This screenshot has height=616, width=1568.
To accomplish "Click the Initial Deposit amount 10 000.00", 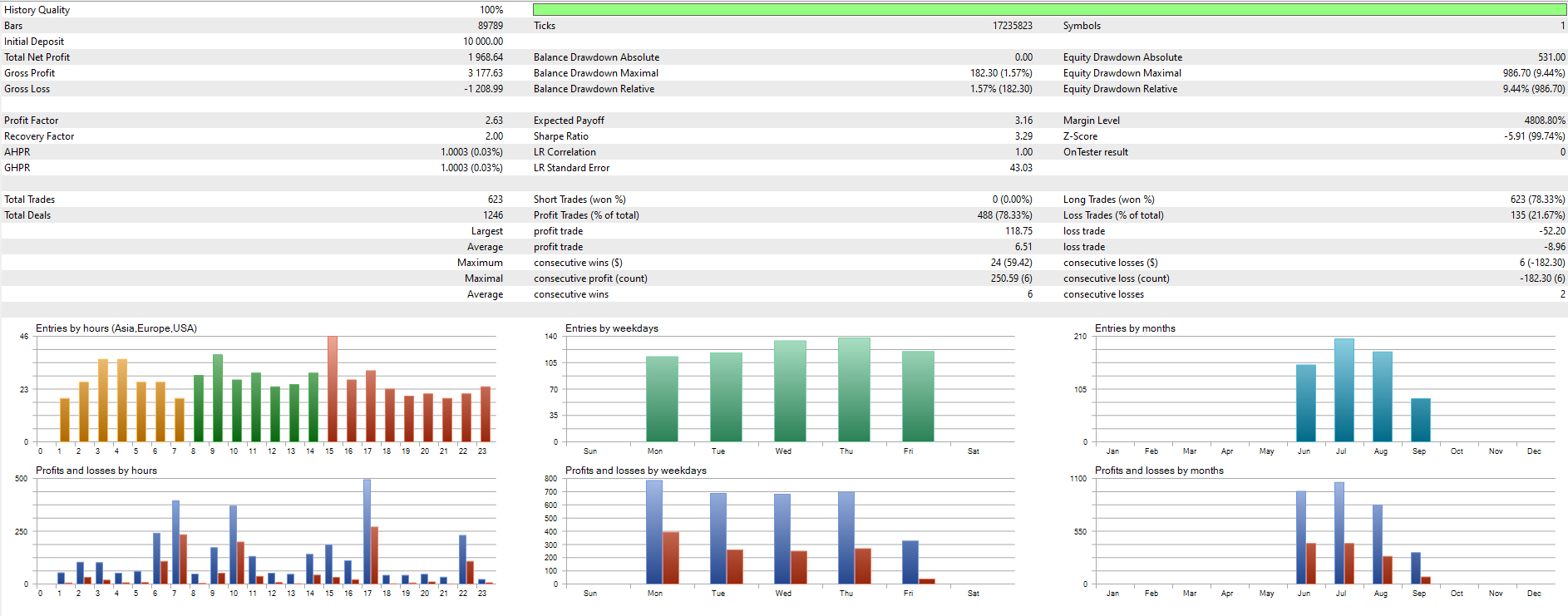I will (x=482, y=42).
